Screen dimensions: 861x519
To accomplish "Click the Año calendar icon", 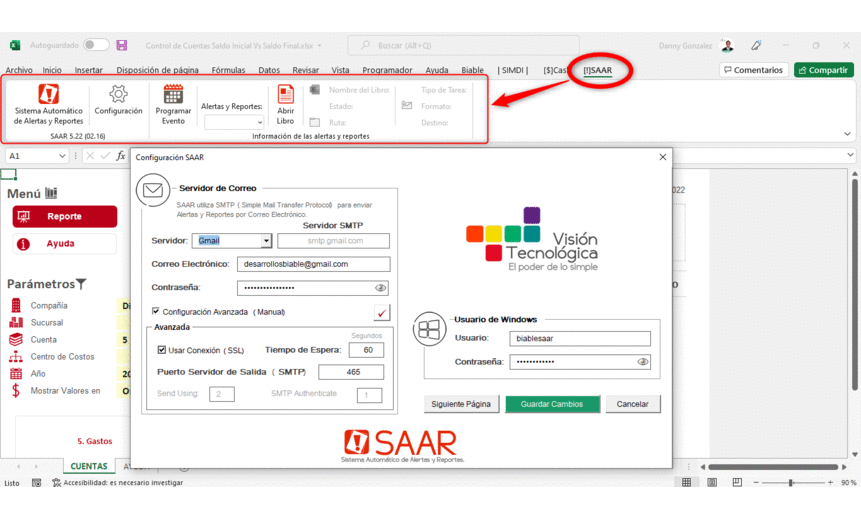I will (x=16, y=373).
